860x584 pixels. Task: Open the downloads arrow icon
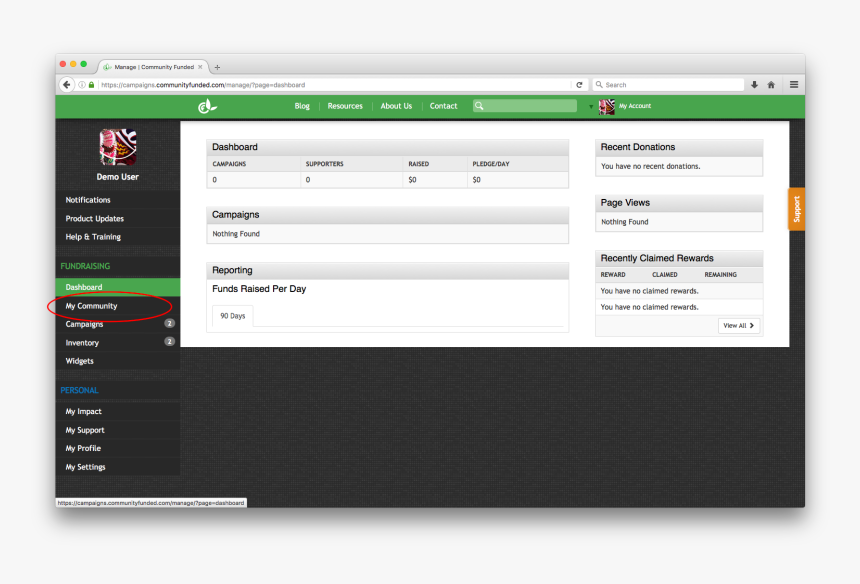(x=754, y=84)
